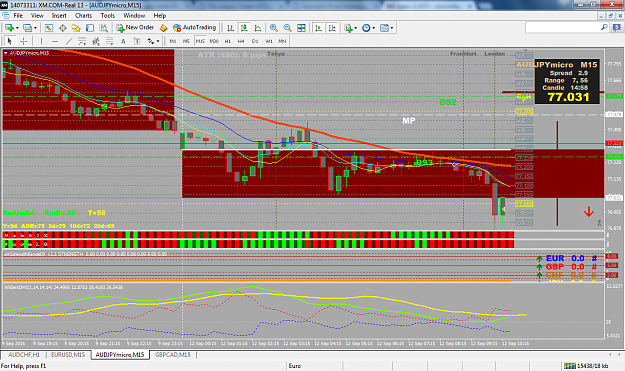This screenshot has width=625, height=371.
Task: Click the connection status 15438/18 kb
Action: pyautogui.click(x=586, y=366)
